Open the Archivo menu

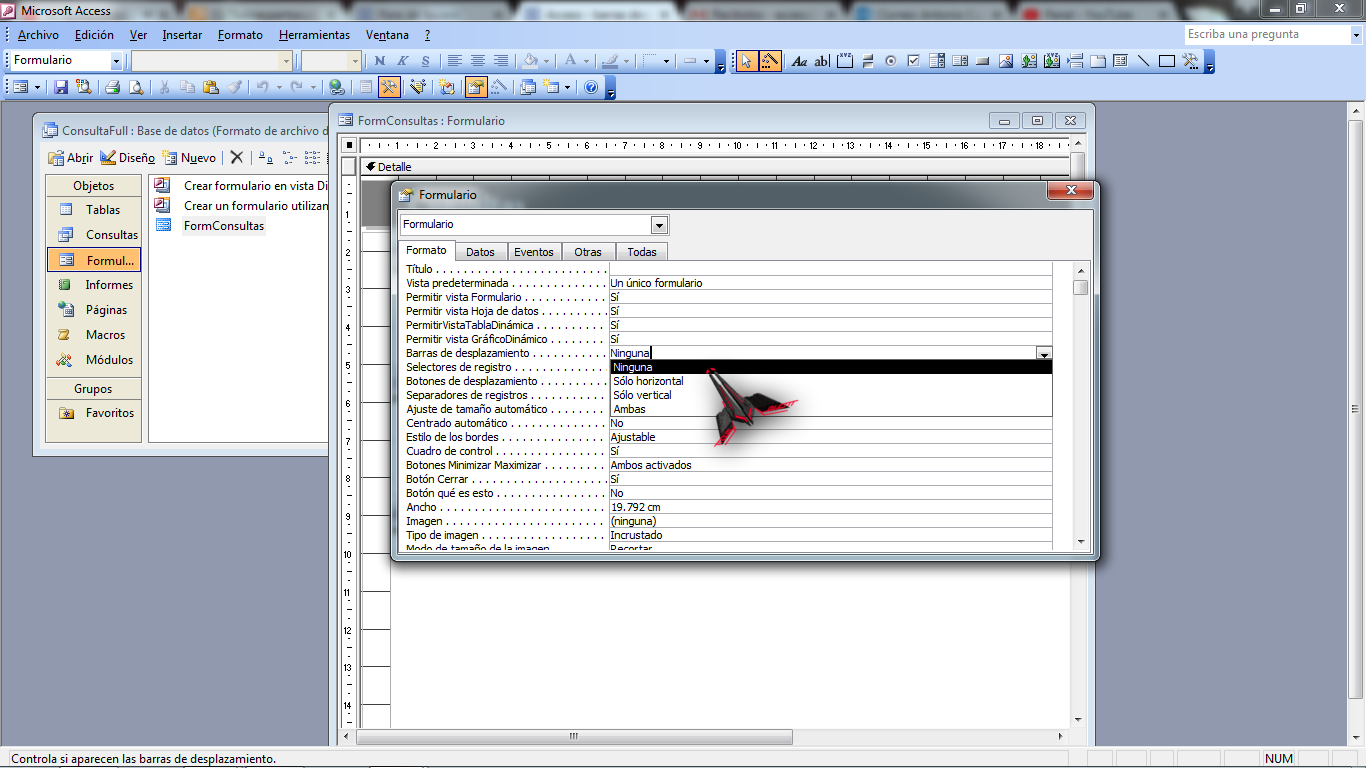coord(38,34)
